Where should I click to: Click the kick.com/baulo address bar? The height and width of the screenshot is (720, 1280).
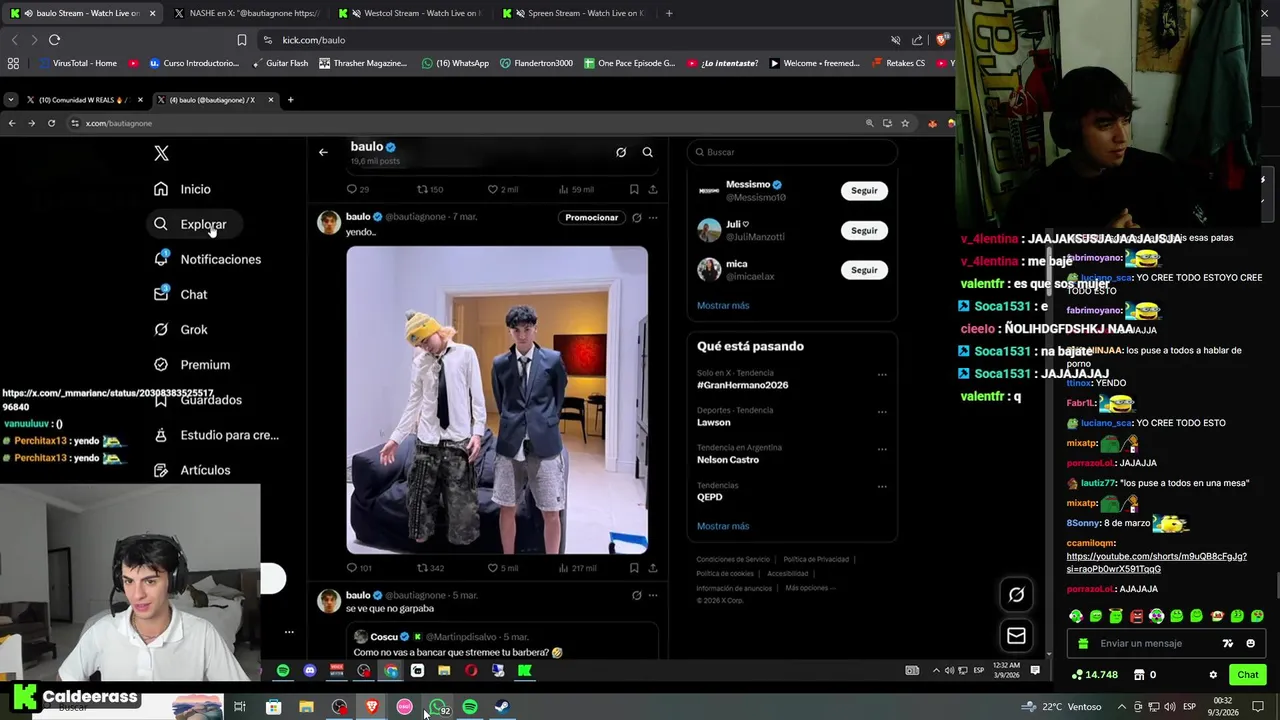click(570, 40)
